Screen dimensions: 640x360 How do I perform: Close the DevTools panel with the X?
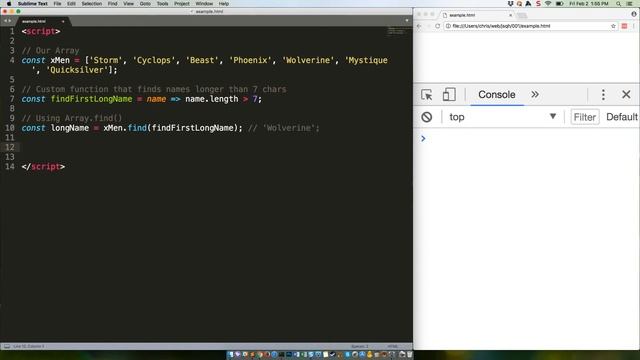click(x=626, y=95)
